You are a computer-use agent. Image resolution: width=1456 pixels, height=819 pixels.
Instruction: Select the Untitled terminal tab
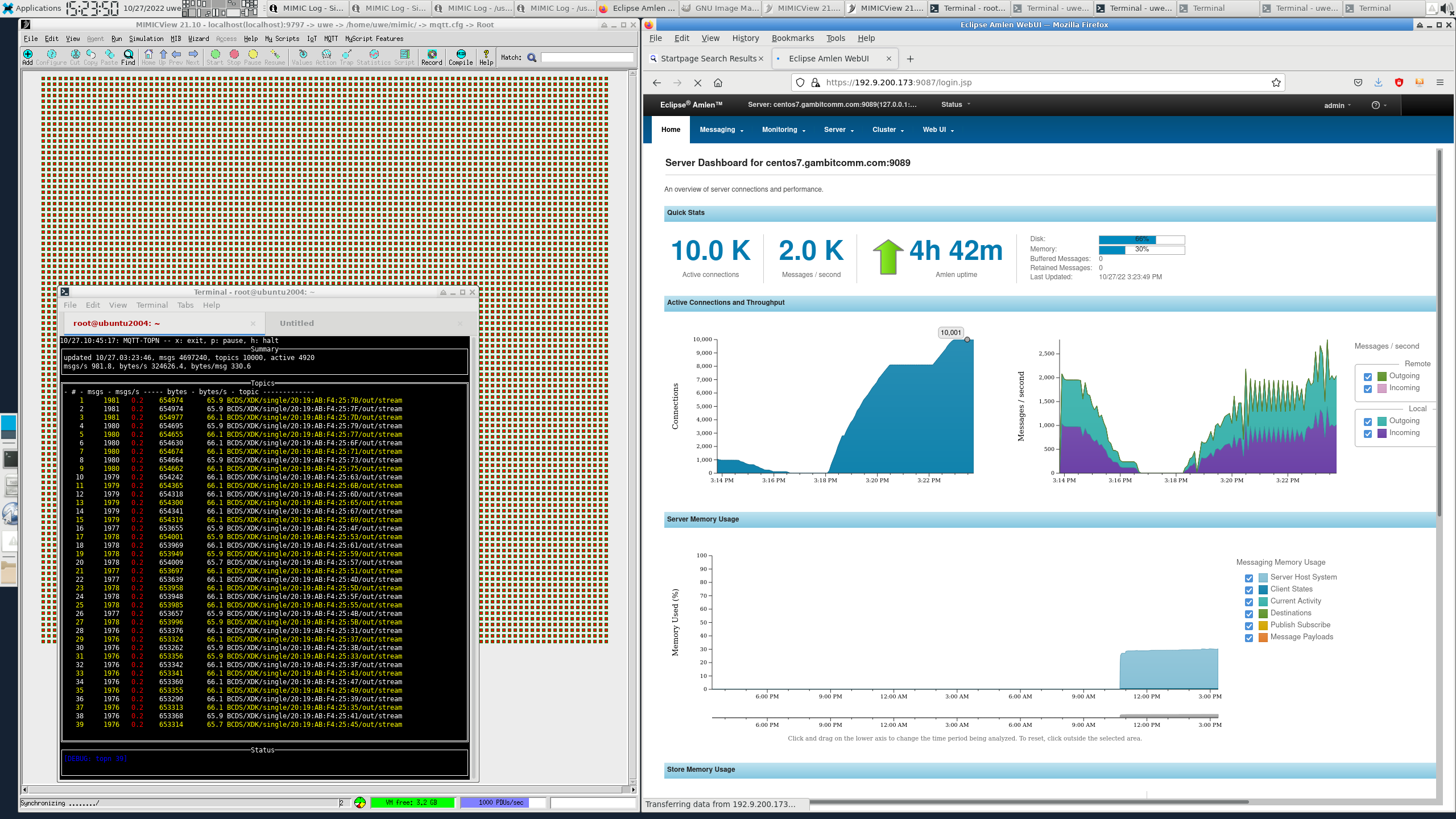click(x=297, y=323)
